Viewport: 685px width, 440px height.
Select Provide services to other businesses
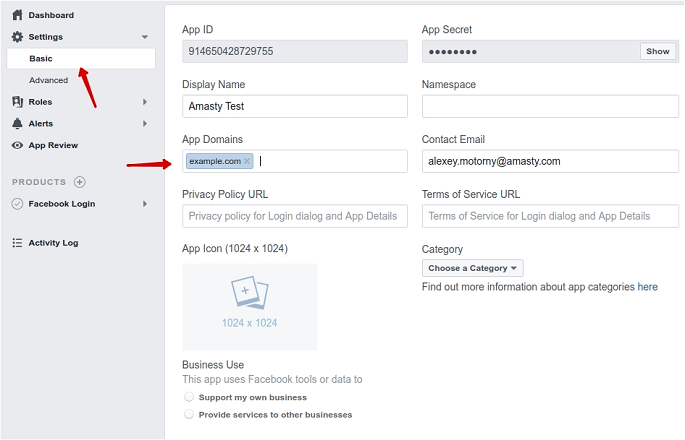click(189, 414)
